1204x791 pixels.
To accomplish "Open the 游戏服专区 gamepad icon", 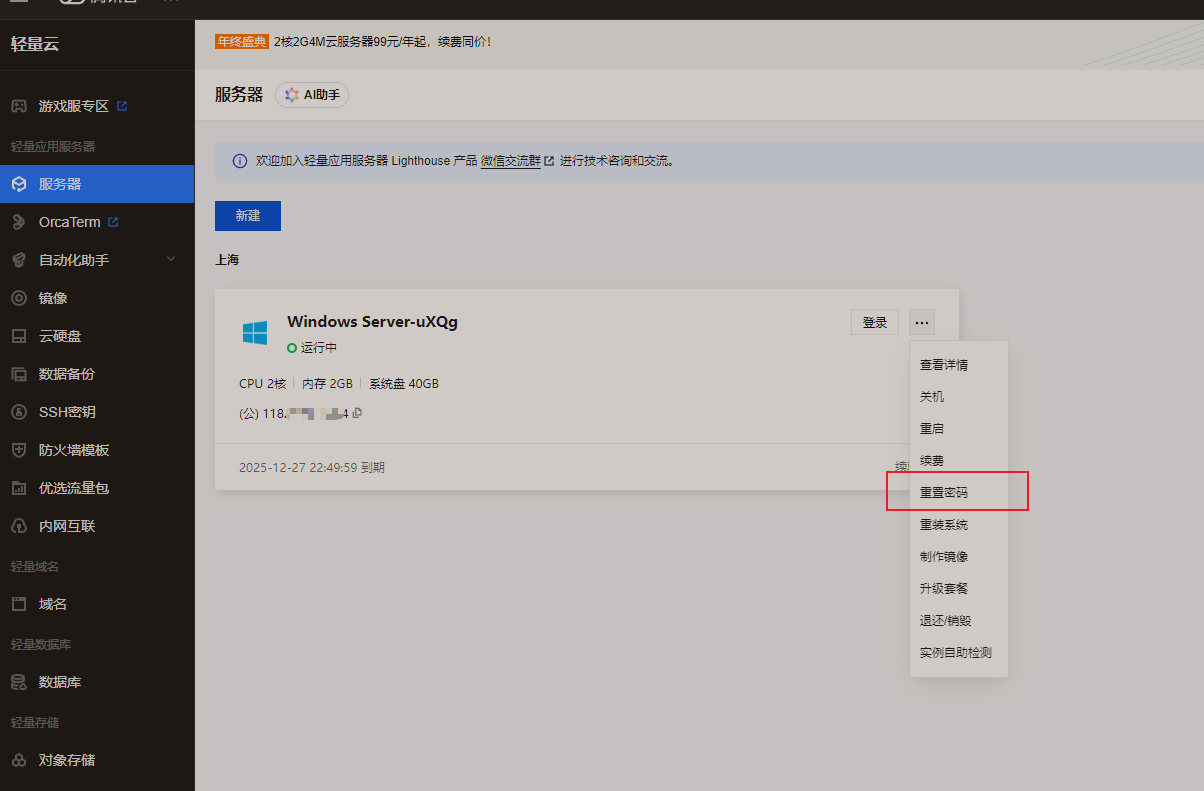I will click(18, 106).
